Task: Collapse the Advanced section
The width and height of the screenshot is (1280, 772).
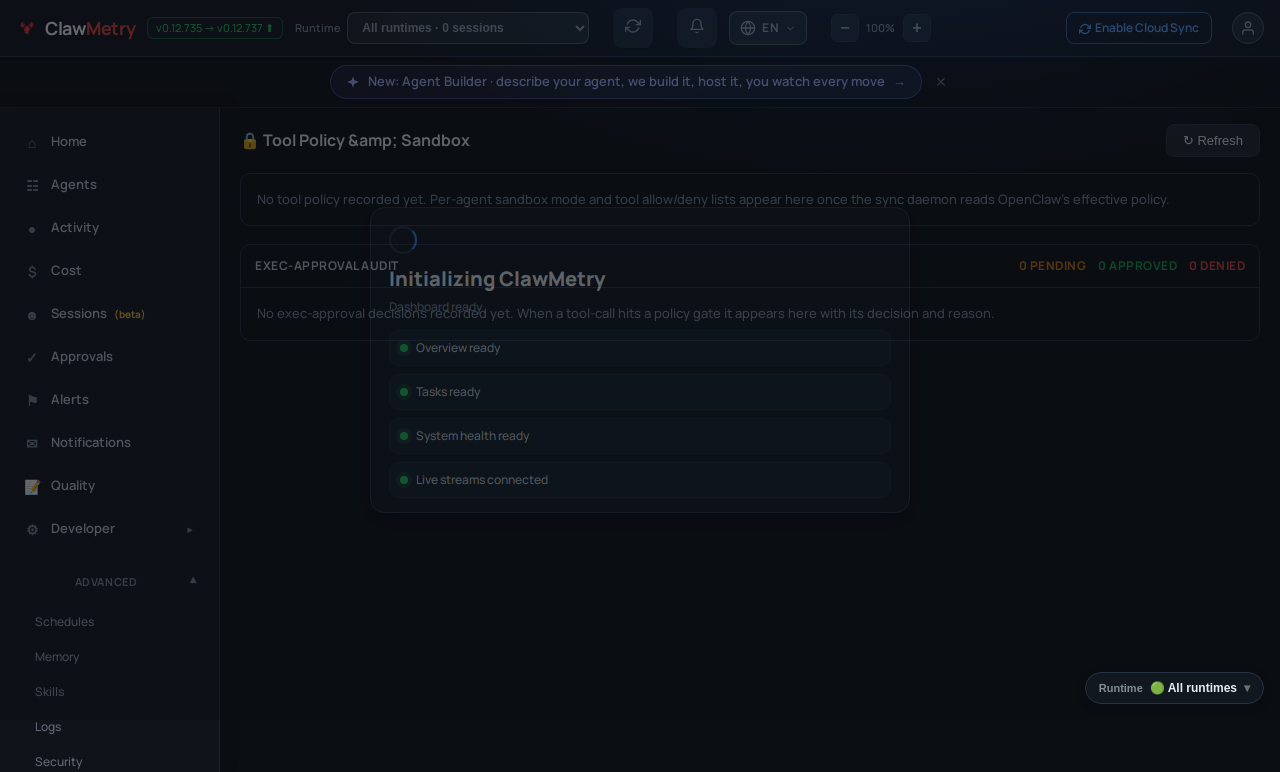Action: (x=110, y=582)
